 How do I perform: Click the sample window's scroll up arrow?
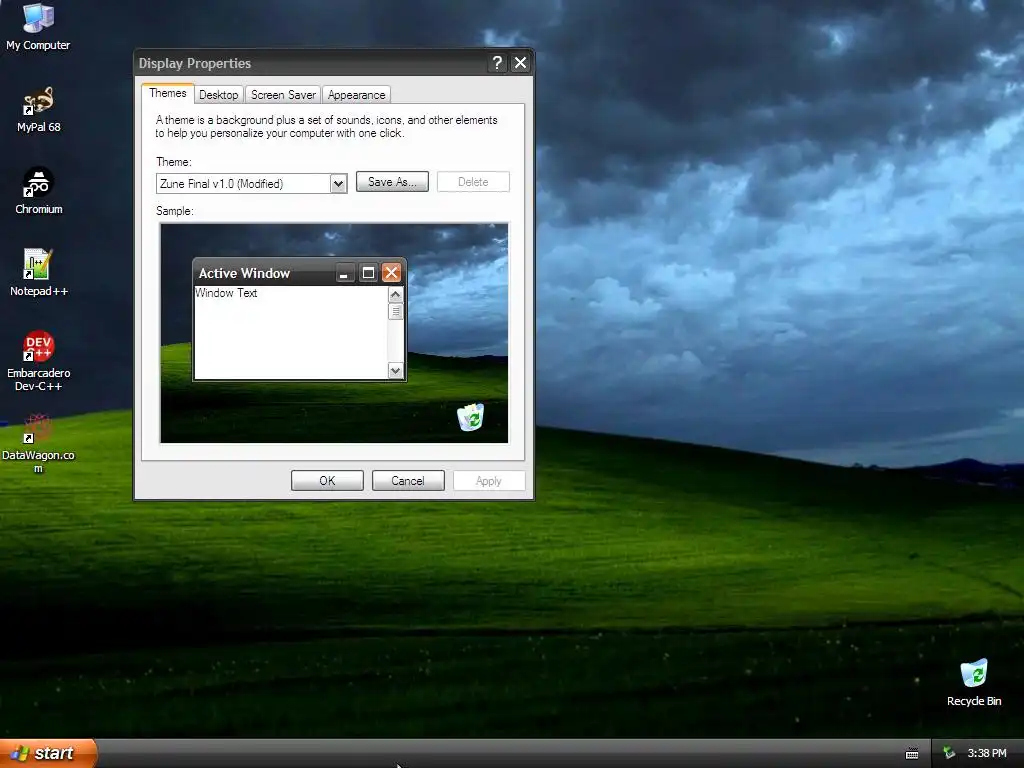coord(395,295)
